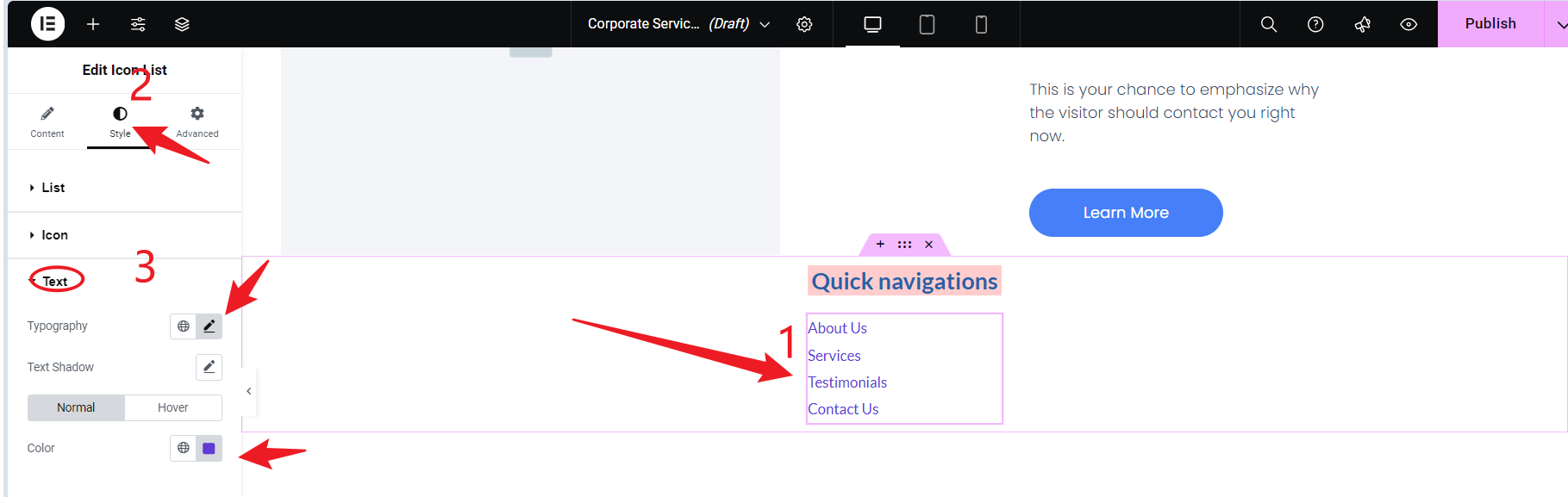
Task: Expand the Icon section
Action: (x=125, y=235)
